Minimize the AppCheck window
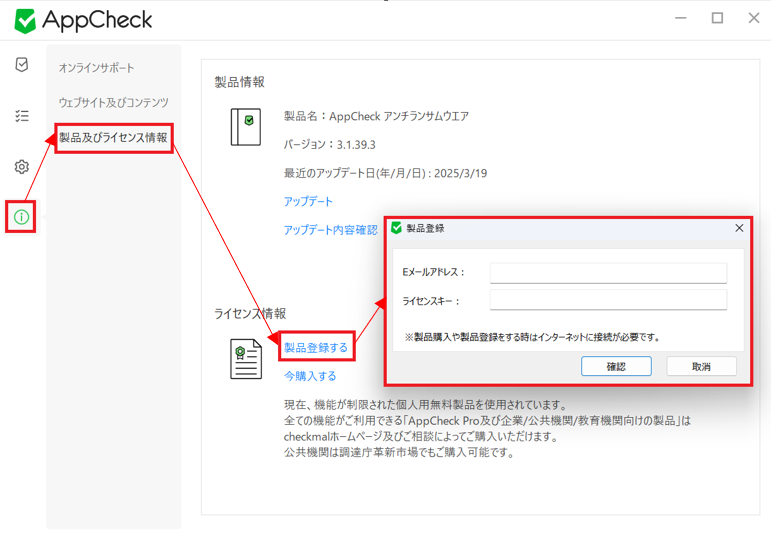Screen dimensions: 771x533 coord(681,18)
